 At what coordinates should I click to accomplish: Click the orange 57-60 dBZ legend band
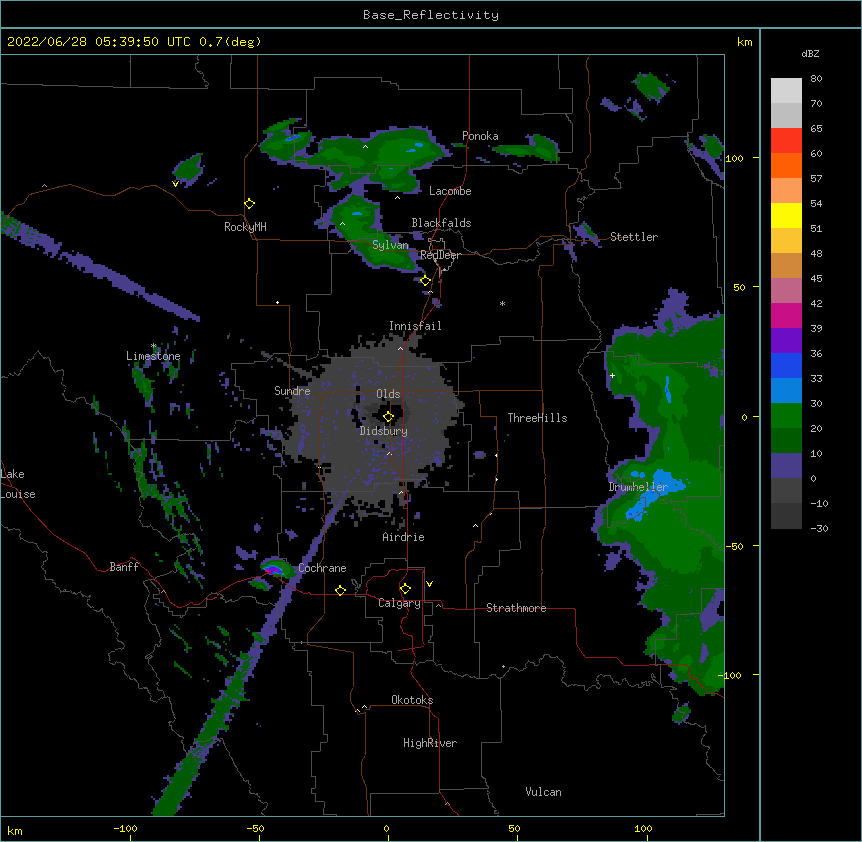(786, 165)
